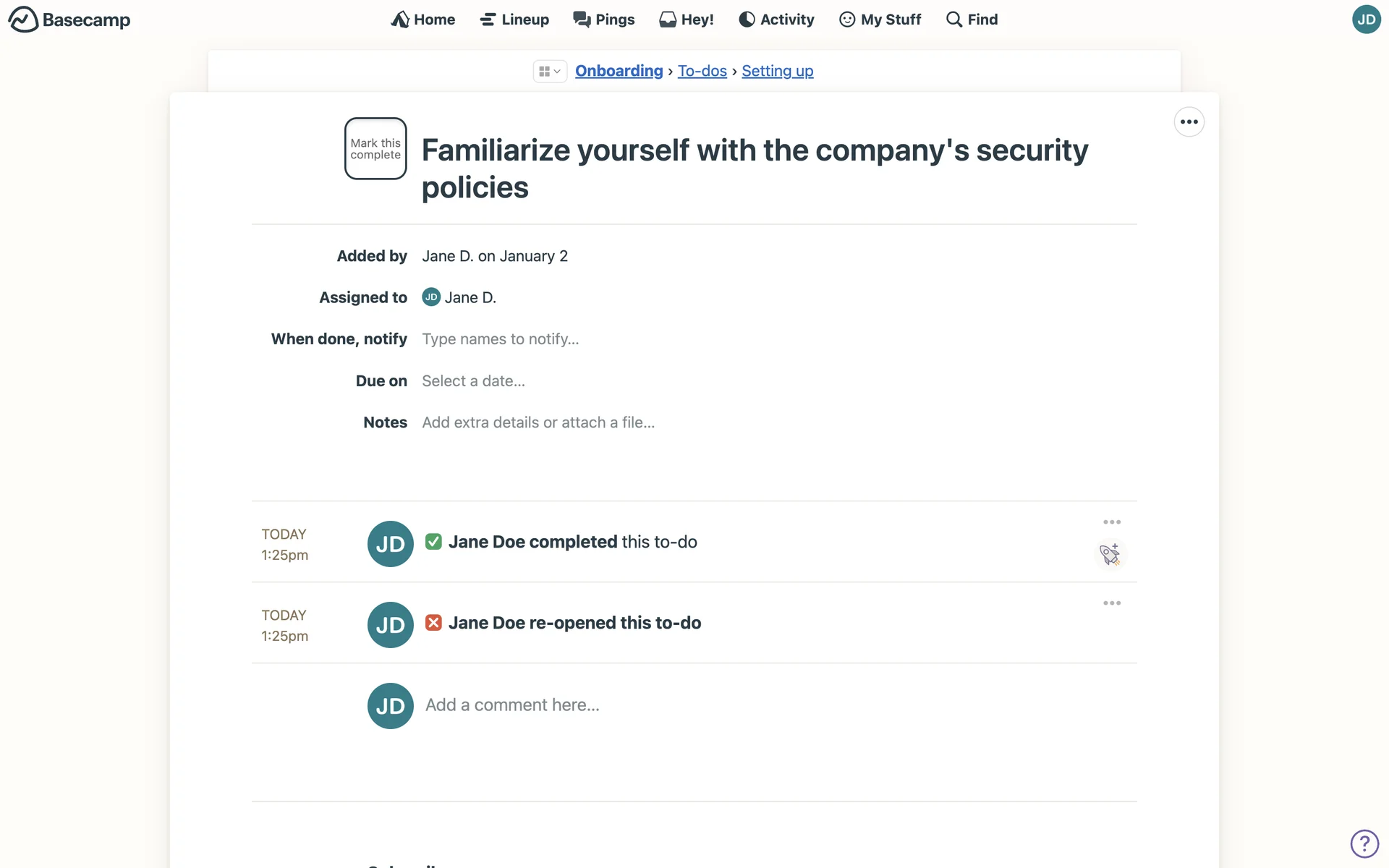This screenshot has height=868, width=1389.
Task: Open Find search
Action: (x=972, y=20)
